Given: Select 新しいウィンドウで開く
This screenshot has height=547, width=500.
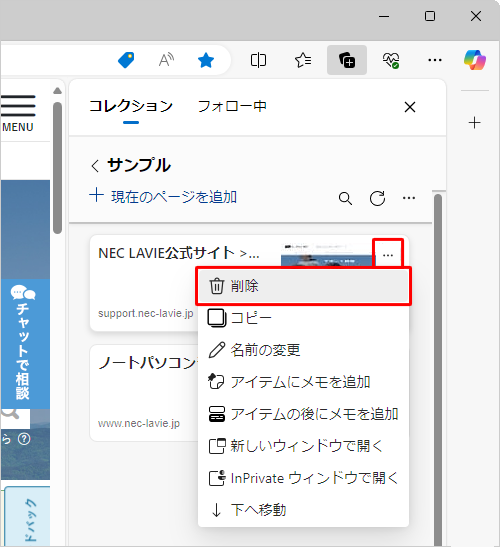Looking at the screenshot, I should click(x=304, y=446).
